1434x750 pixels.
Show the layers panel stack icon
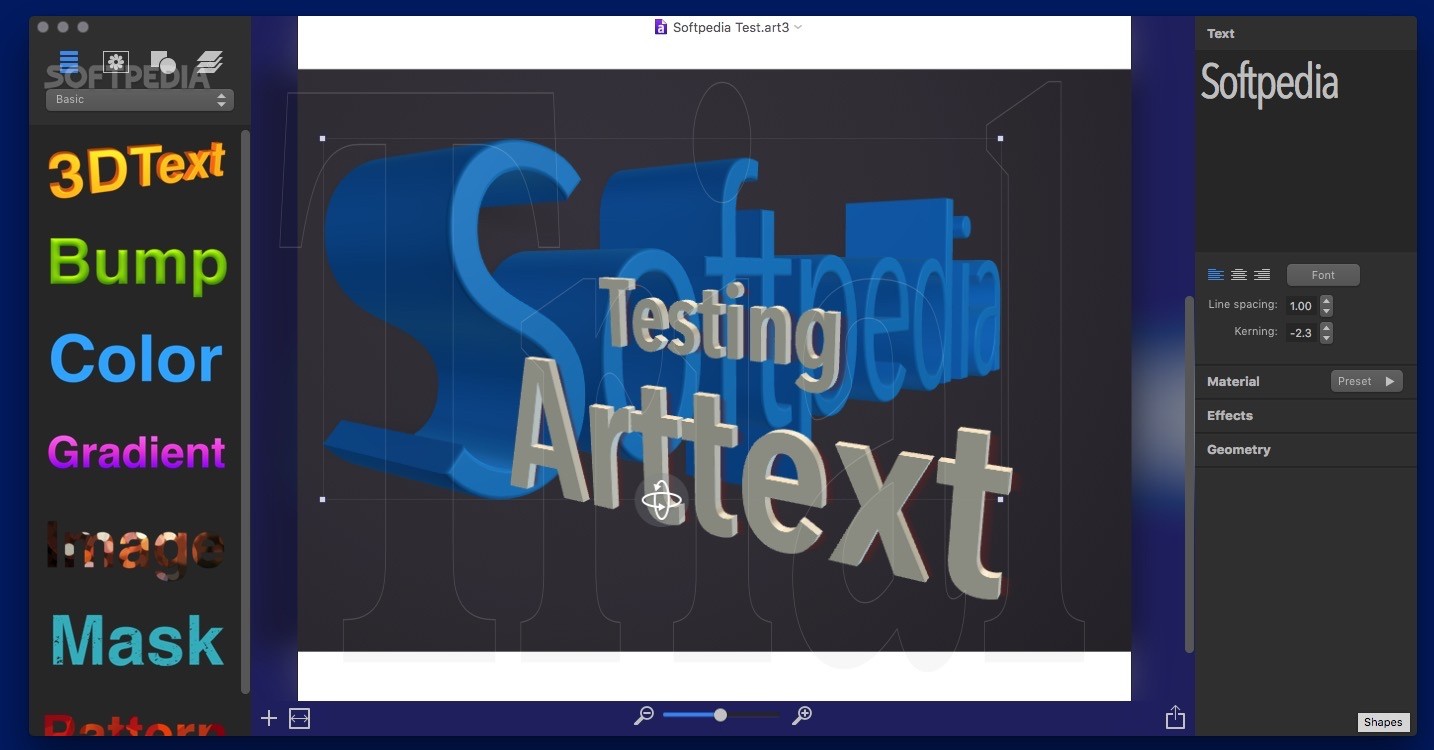pos(209,62)
